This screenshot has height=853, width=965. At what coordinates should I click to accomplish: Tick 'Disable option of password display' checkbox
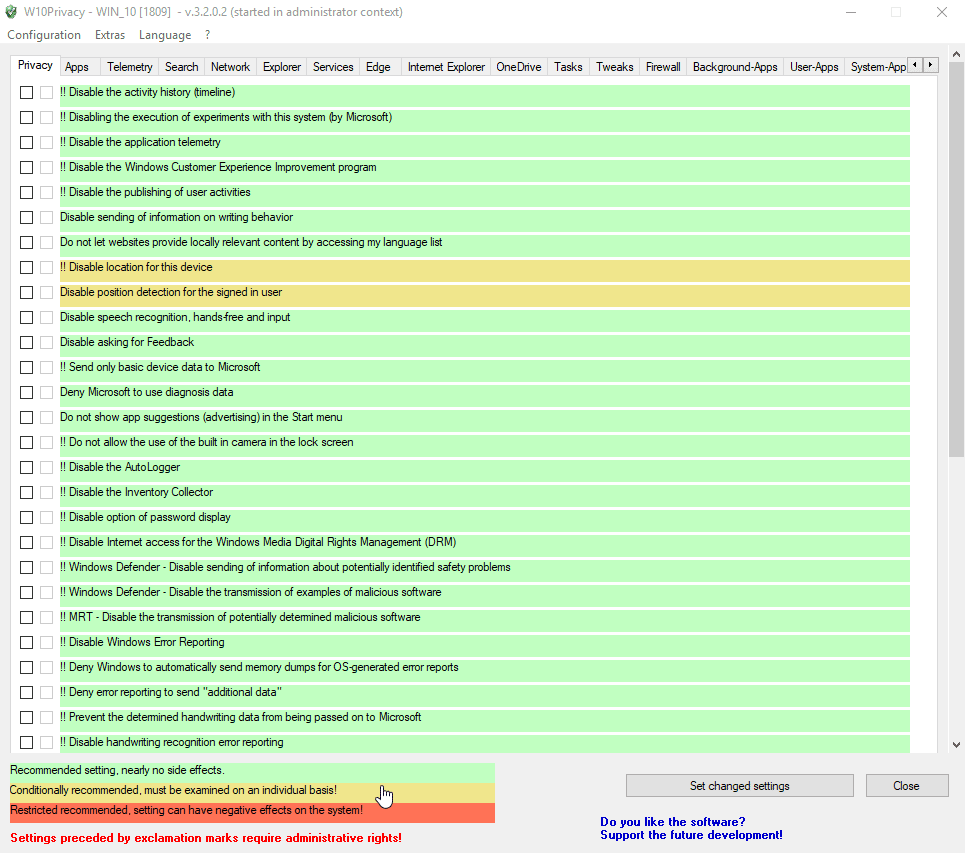tap(26, 517)
